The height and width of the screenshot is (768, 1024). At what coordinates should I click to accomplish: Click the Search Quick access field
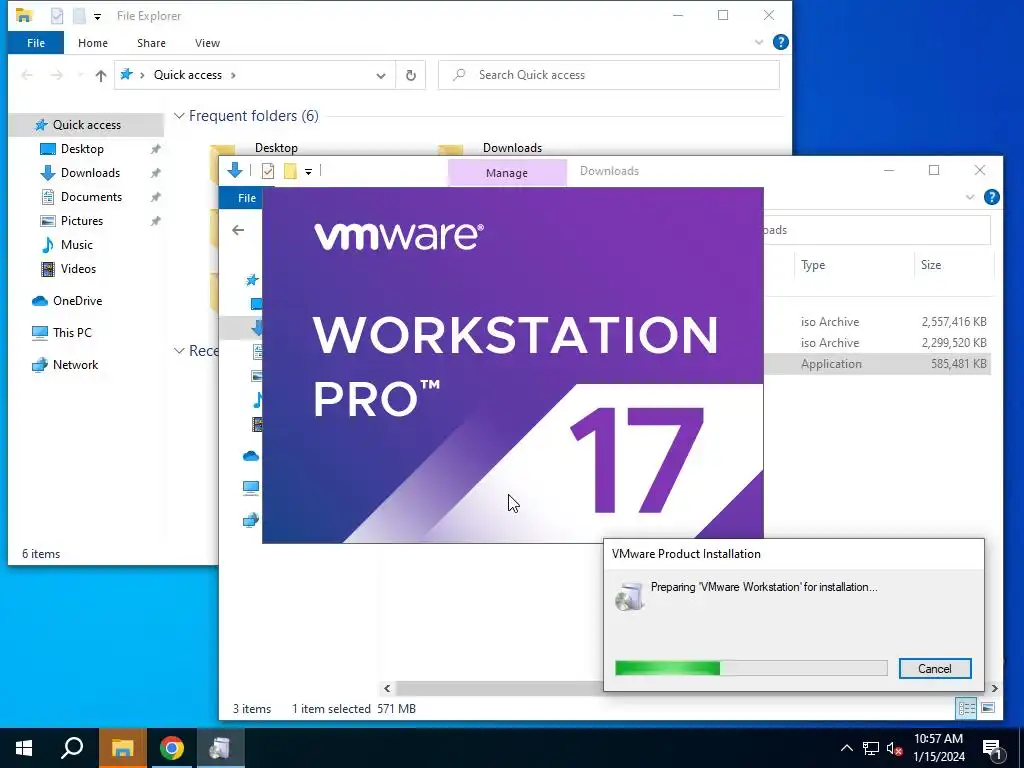tap(609, 75)
